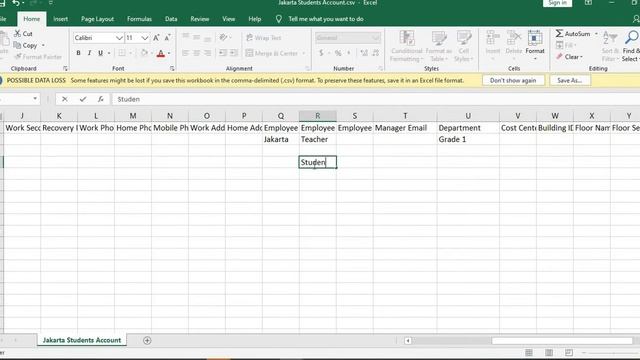Click the Sign in button
640x360 pixels.
557,3
